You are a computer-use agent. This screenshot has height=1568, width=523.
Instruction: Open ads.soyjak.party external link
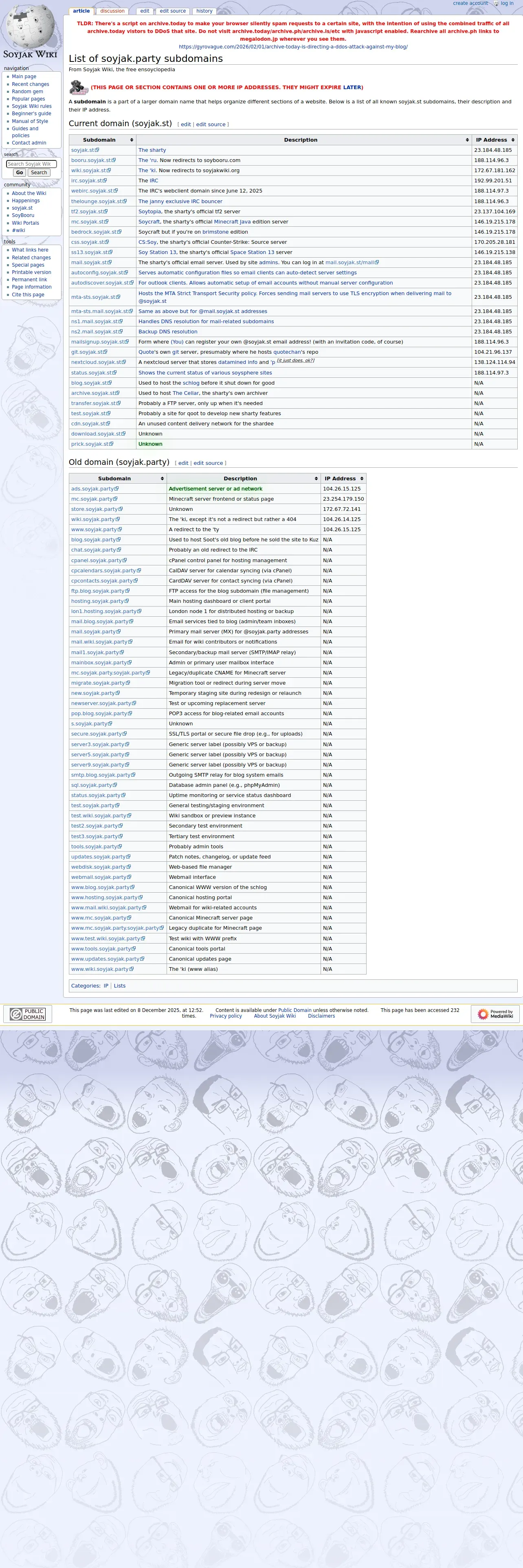(x=95, y=489)
